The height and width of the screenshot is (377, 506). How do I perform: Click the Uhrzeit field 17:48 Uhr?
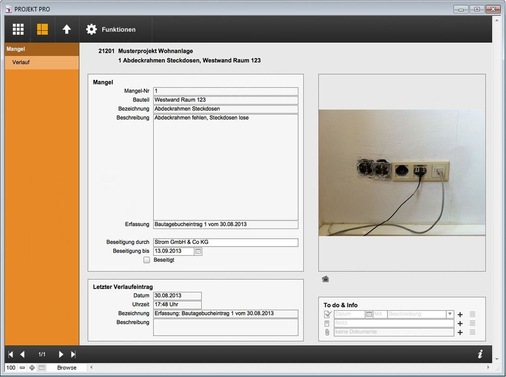[x=177, y=305]
